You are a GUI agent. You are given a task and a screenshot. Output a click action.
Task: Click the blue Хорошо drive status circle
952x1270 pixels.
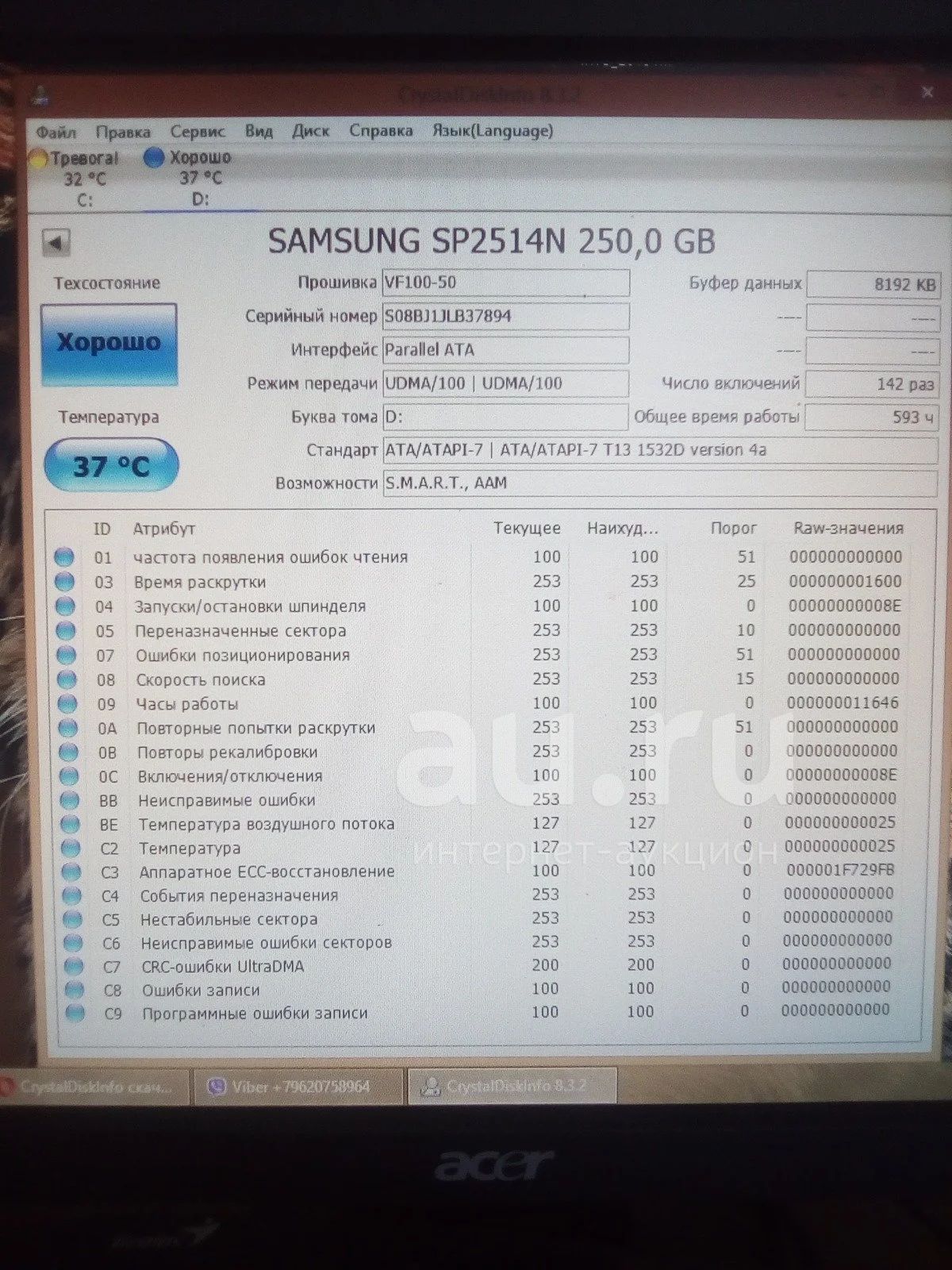[x=153, y=157]
